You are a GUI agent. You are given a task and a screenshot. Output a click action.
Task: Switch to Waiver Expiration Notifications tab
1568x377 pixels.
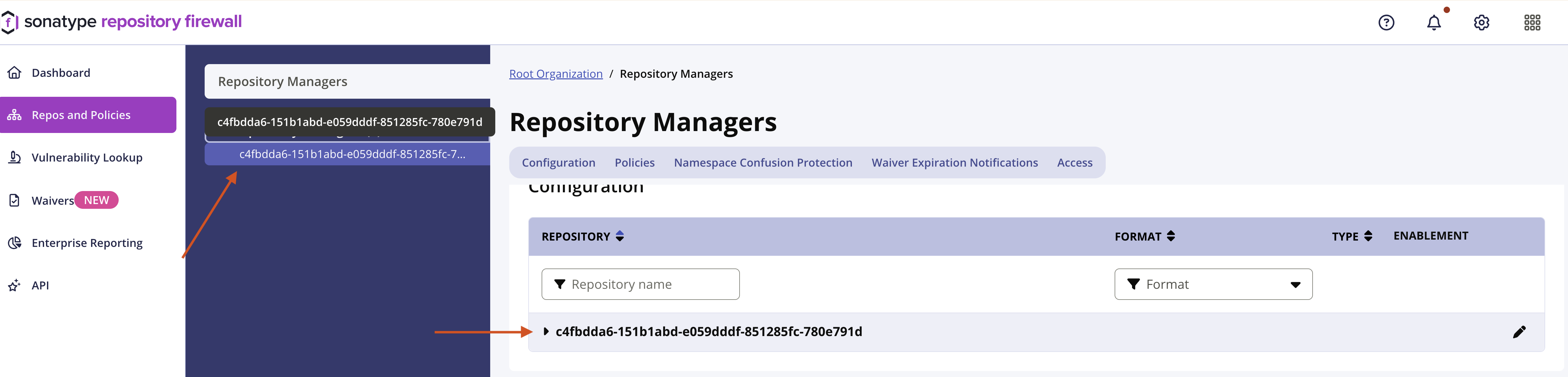click(954, 162)
